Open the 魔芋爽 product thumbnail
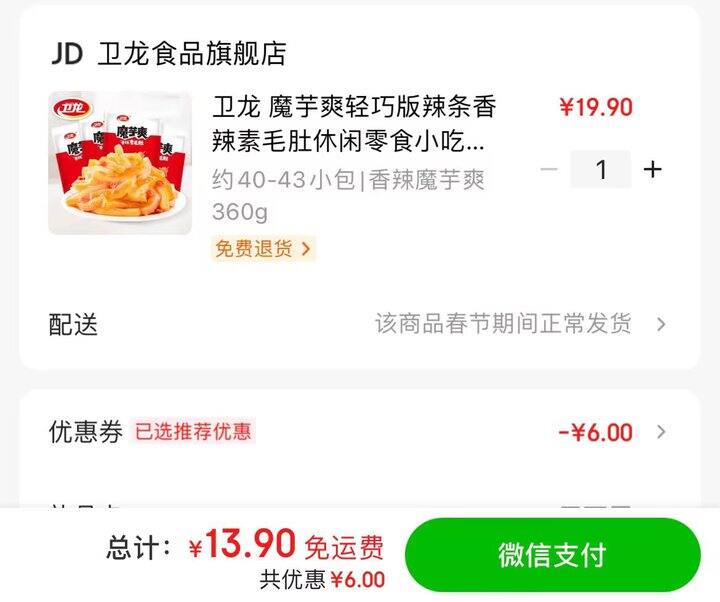The height and width of the screenshot is (602, 720). coord(120,163)
